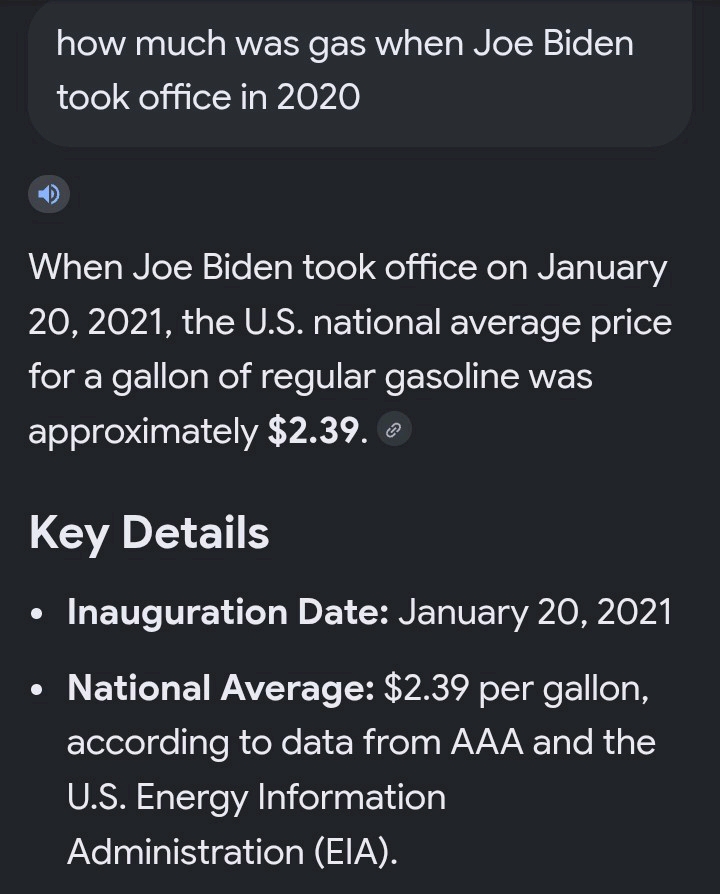Select the National Average bold label
The image size is (720, 894).
click(x=221, y=688)
